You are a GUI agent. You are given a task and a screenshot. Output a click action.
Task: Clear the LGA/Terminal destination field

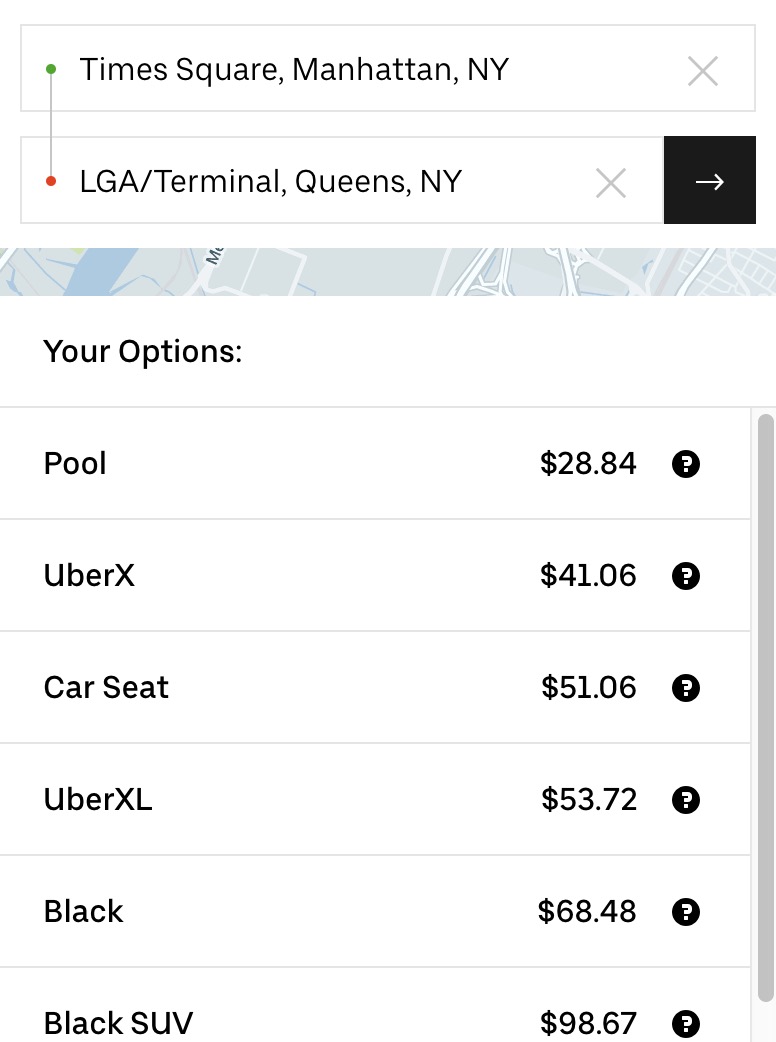[610, 183]
